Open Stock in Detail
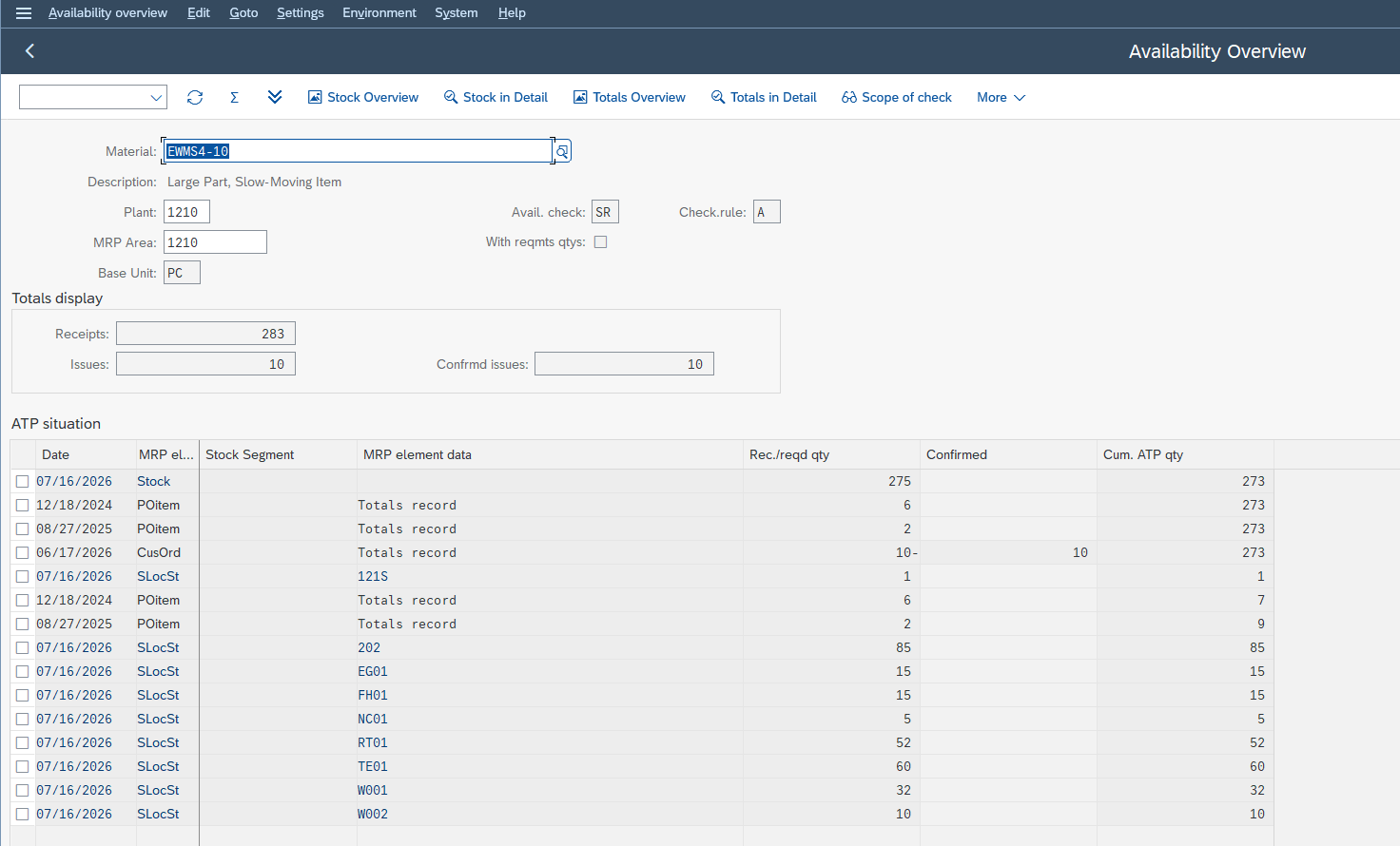Image resolution: width=1400 pixels, height=846 pixels. click(x=496, y=97)
